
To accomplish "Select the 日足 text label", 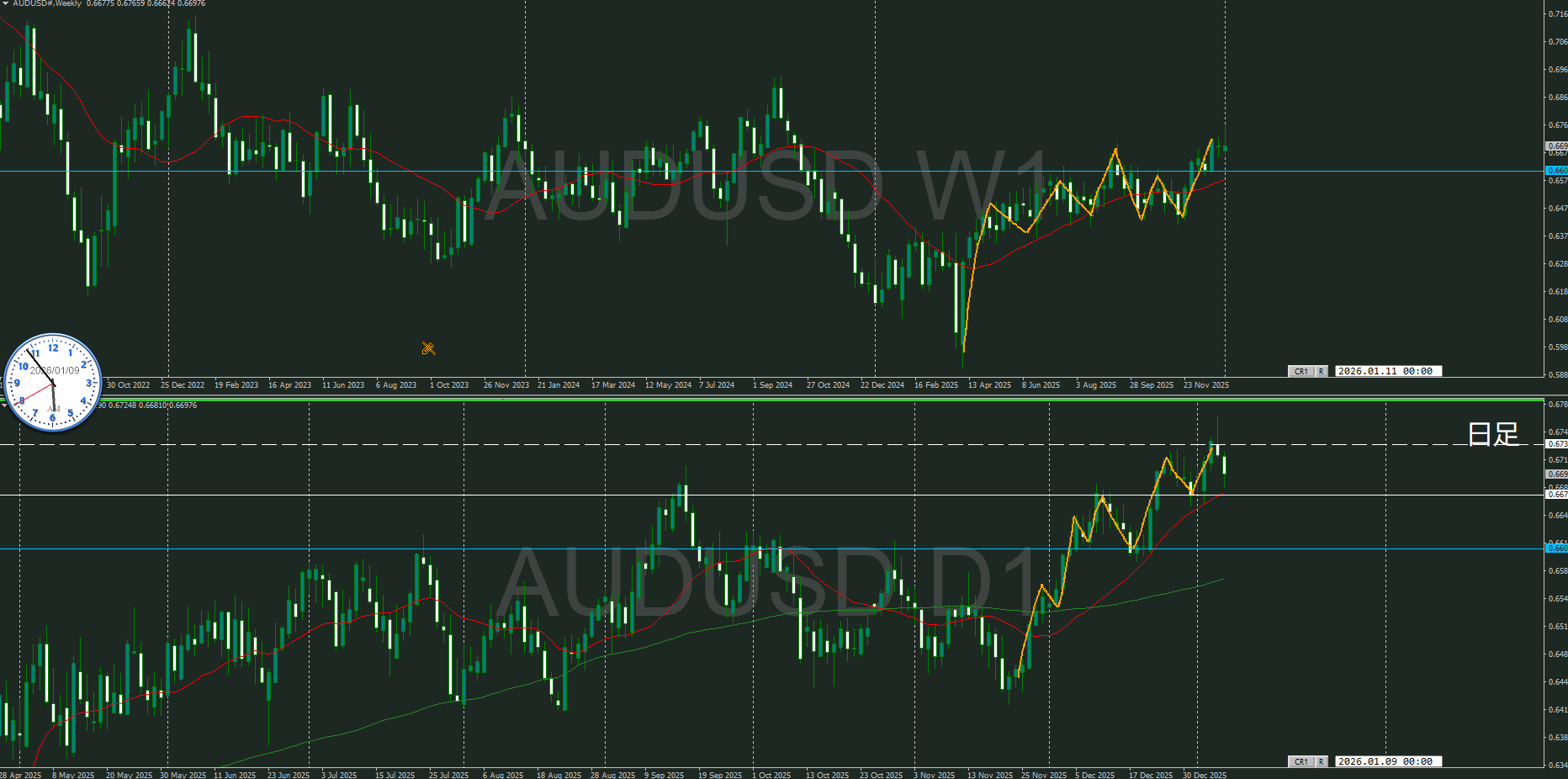I will point(1492,434).
